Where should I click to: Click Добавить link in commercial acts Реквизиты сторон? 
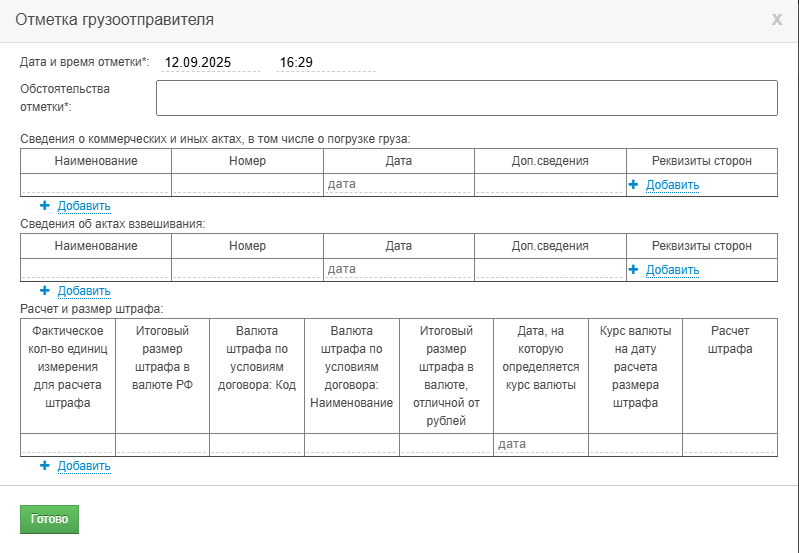(672, 185)
